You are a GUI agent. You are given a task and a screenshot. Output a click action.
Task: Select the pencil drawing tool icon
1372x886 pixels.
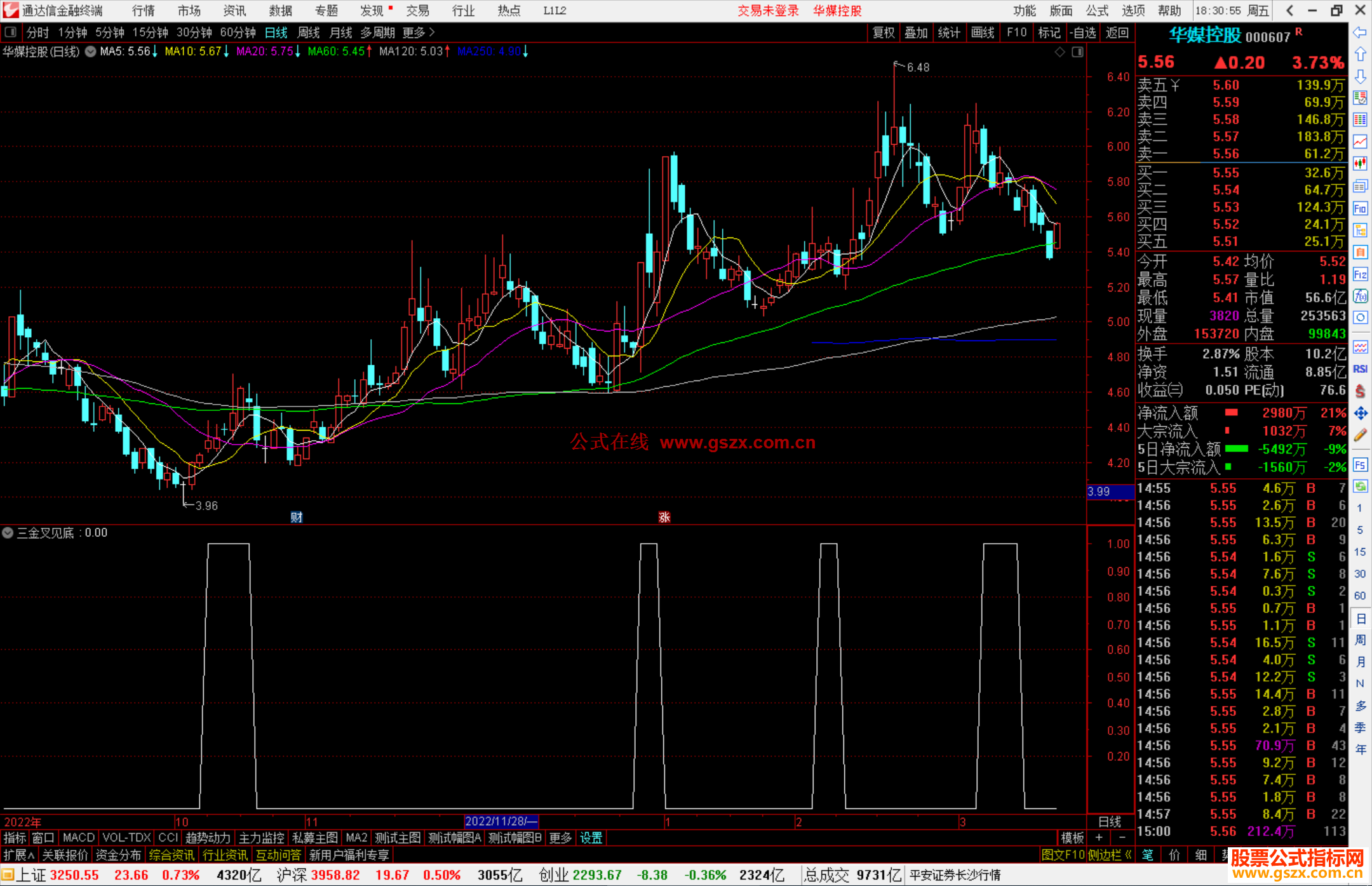tap(1360, 436)
